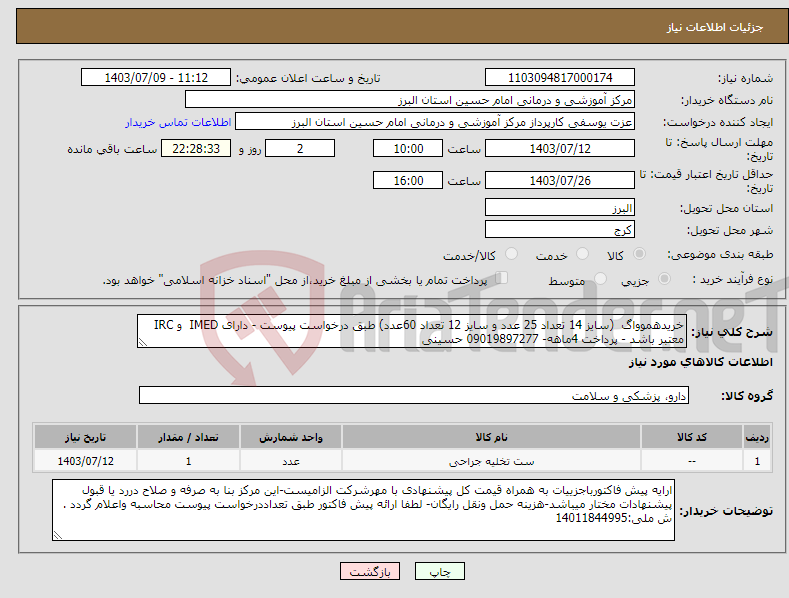
Task: Click the چاپ (print) button
Action: (439, 571)
